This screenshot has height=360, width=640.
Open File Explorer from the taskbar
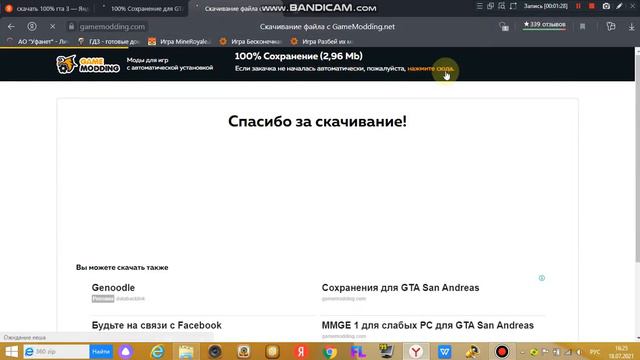[x=186, y=351]
